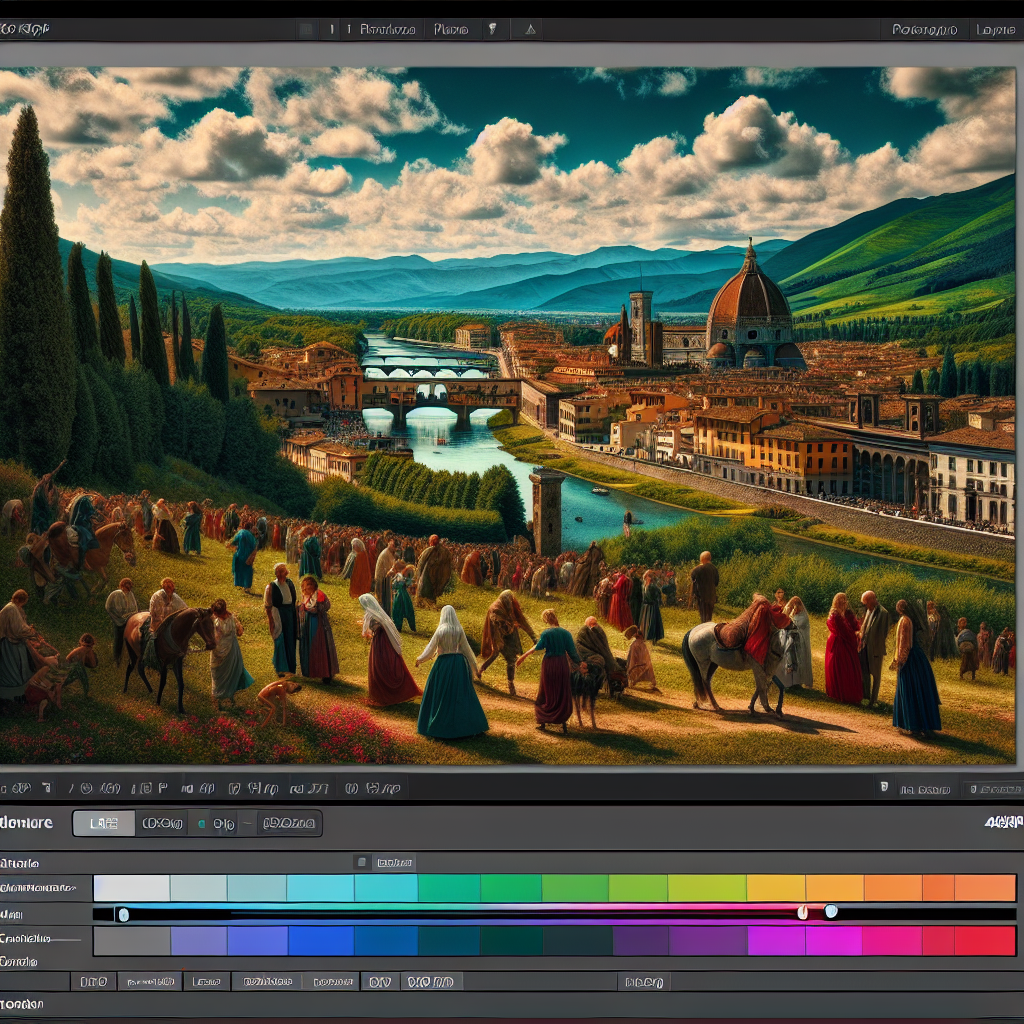The width and height of the screenshot is (1024, 1024).
Task: Click the pin-shaped icon in top toolbar
Action: pos(492,30)
